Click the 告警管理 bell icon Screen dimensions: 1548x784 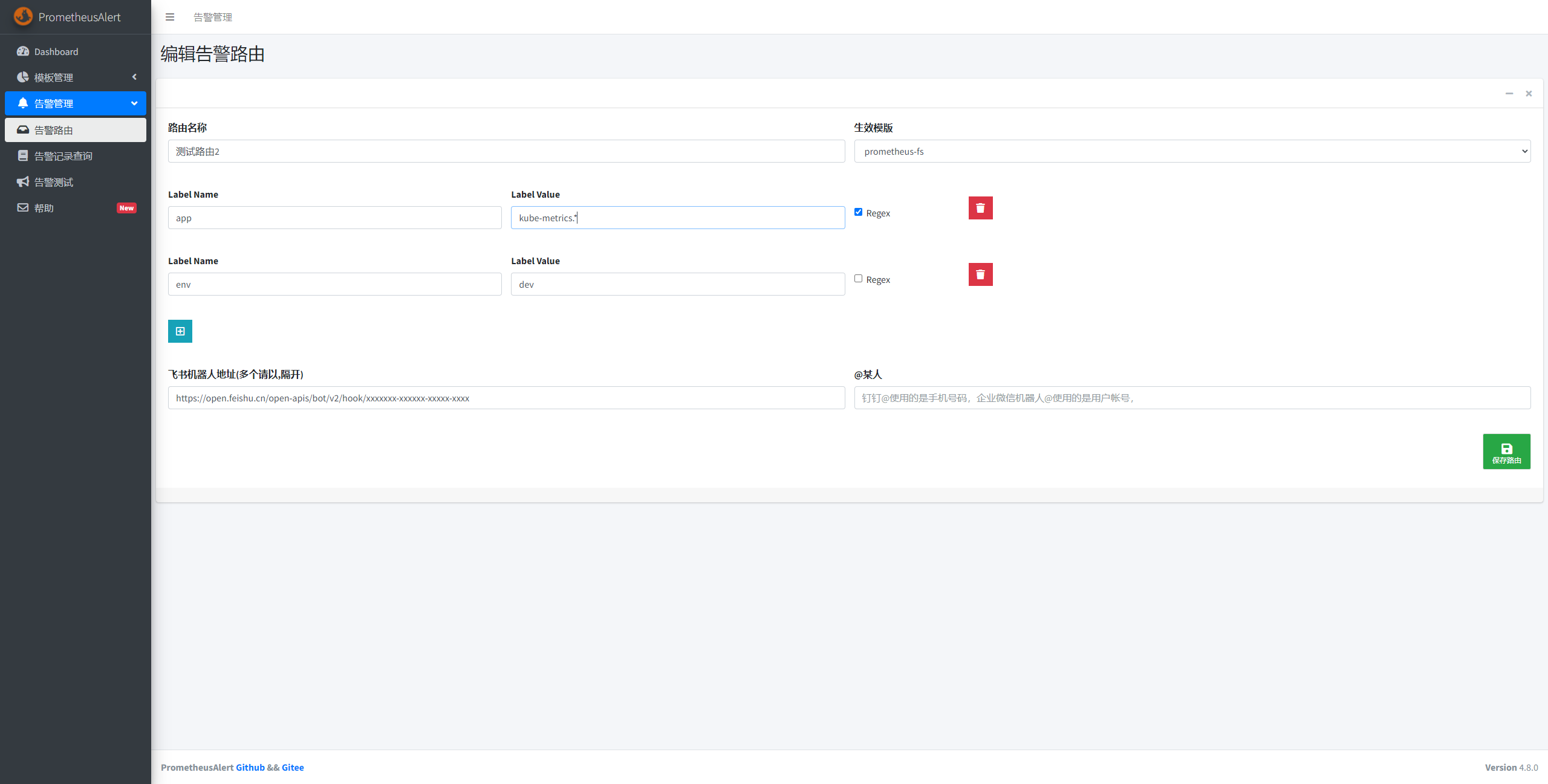click(23, 103)
